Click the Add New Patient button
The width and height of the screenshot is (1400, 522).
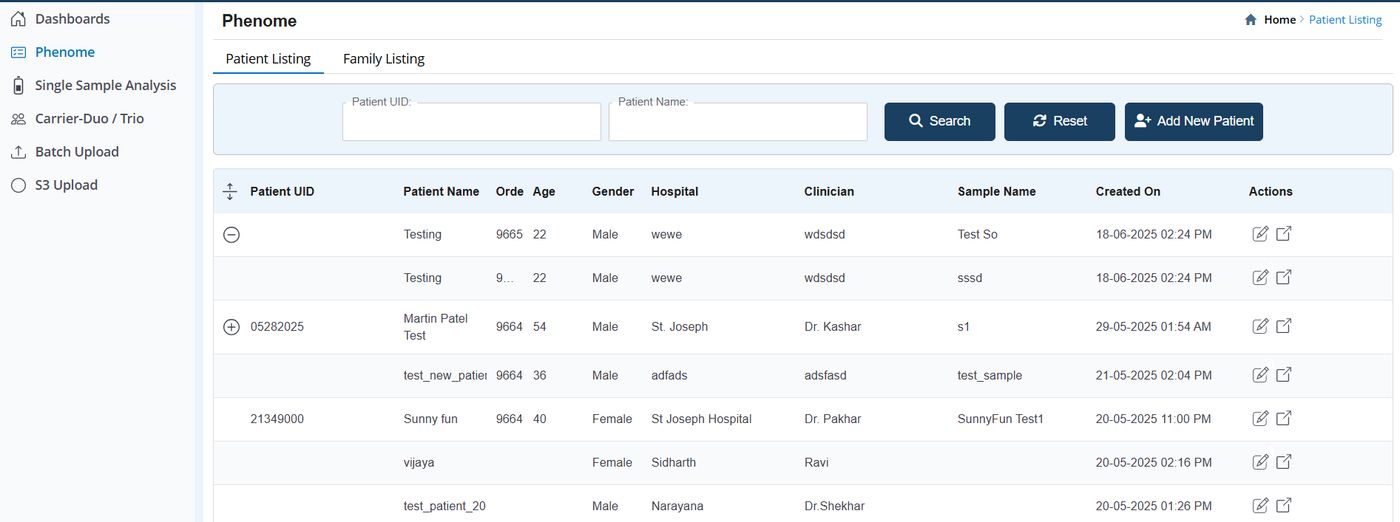pyautogui.click(x=1194, y=121)
